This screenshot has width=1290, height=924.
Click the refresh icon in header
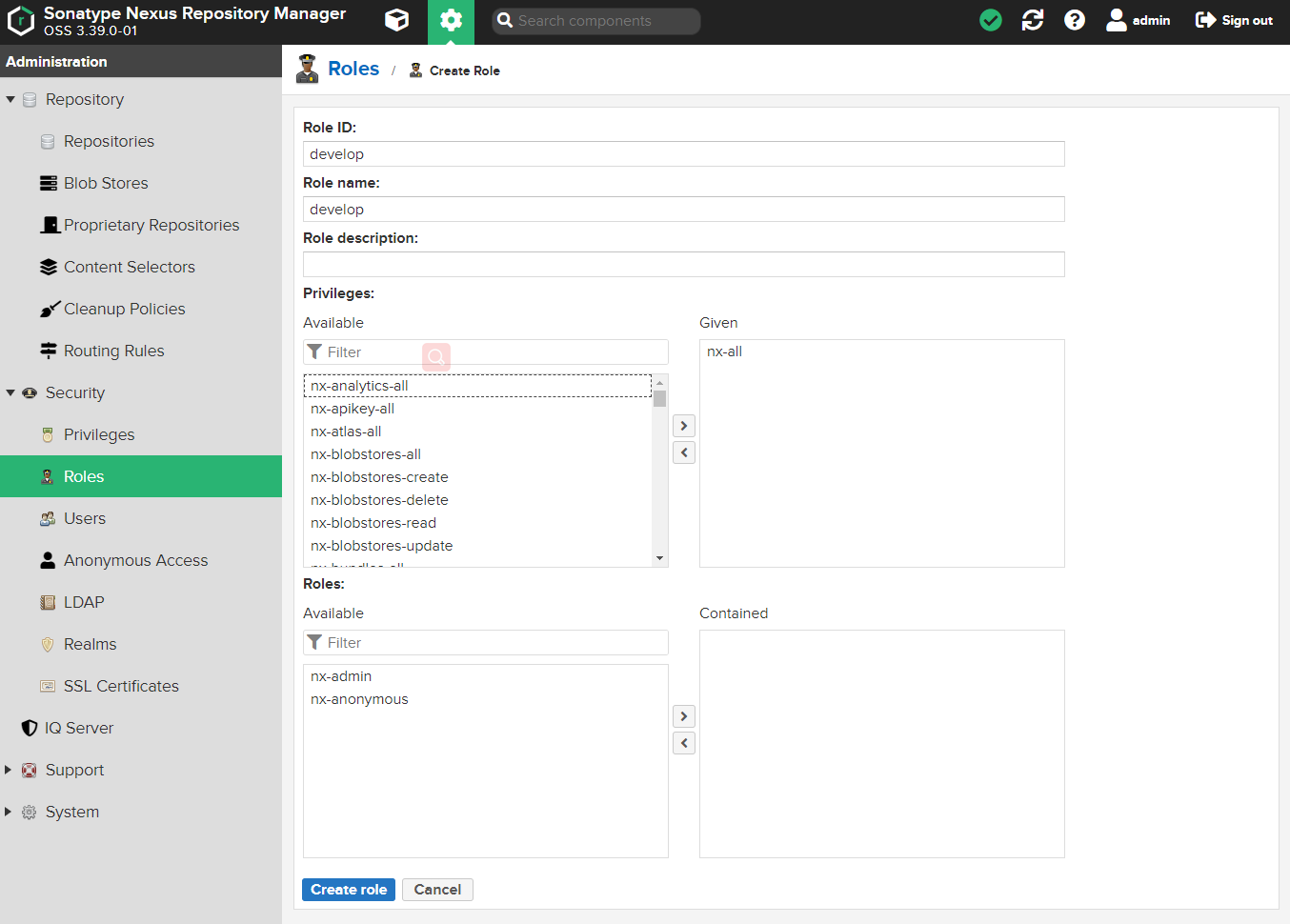[1033, 20]
